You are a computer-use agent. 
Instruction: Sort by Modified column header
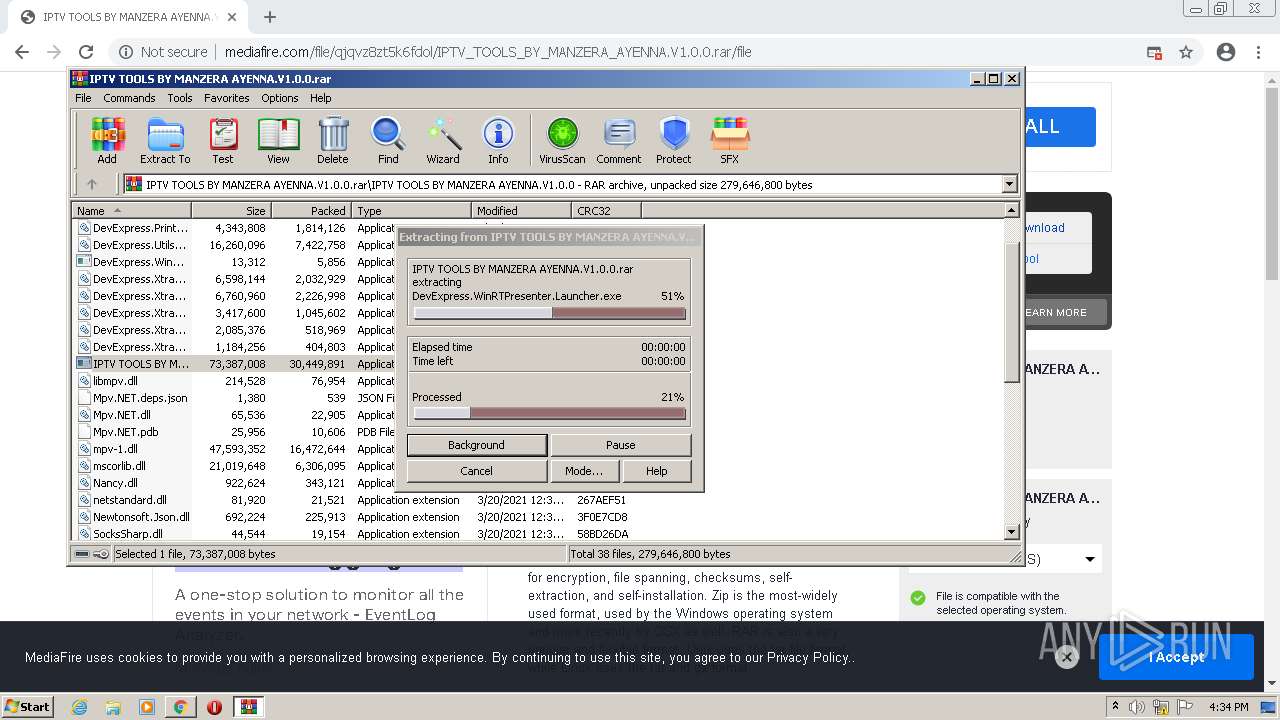(521, 210)
